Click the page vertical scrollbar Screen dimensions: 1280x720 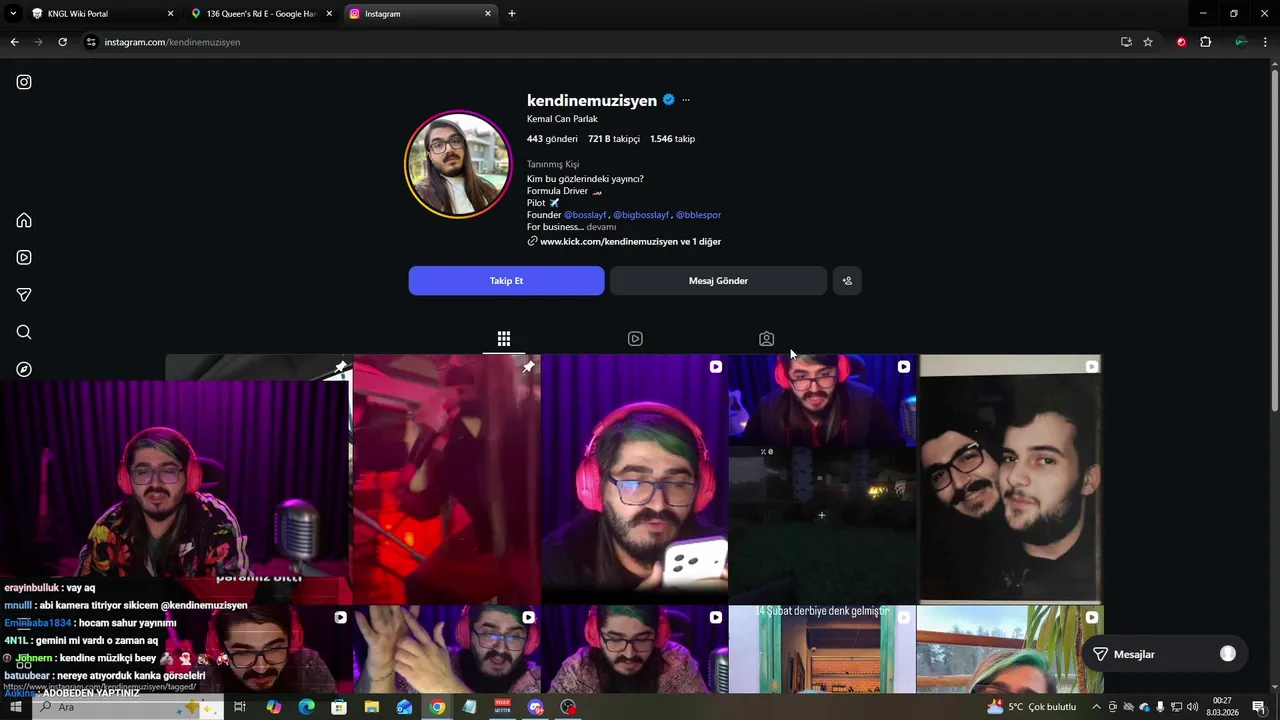[1274, 240]
